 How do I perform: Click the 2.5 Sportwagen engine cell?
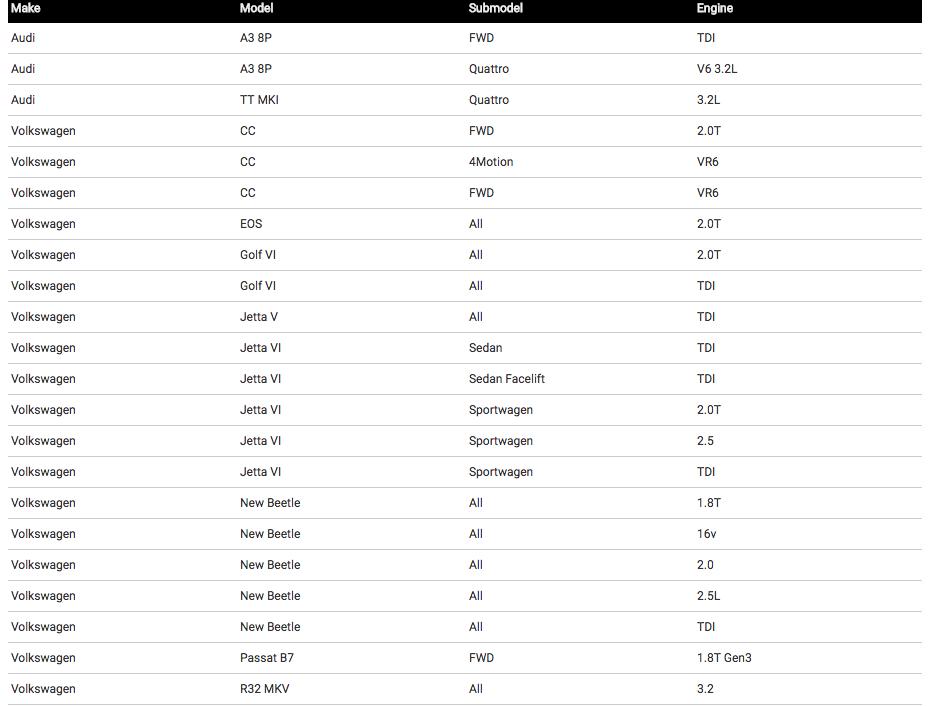pos(705,440)
